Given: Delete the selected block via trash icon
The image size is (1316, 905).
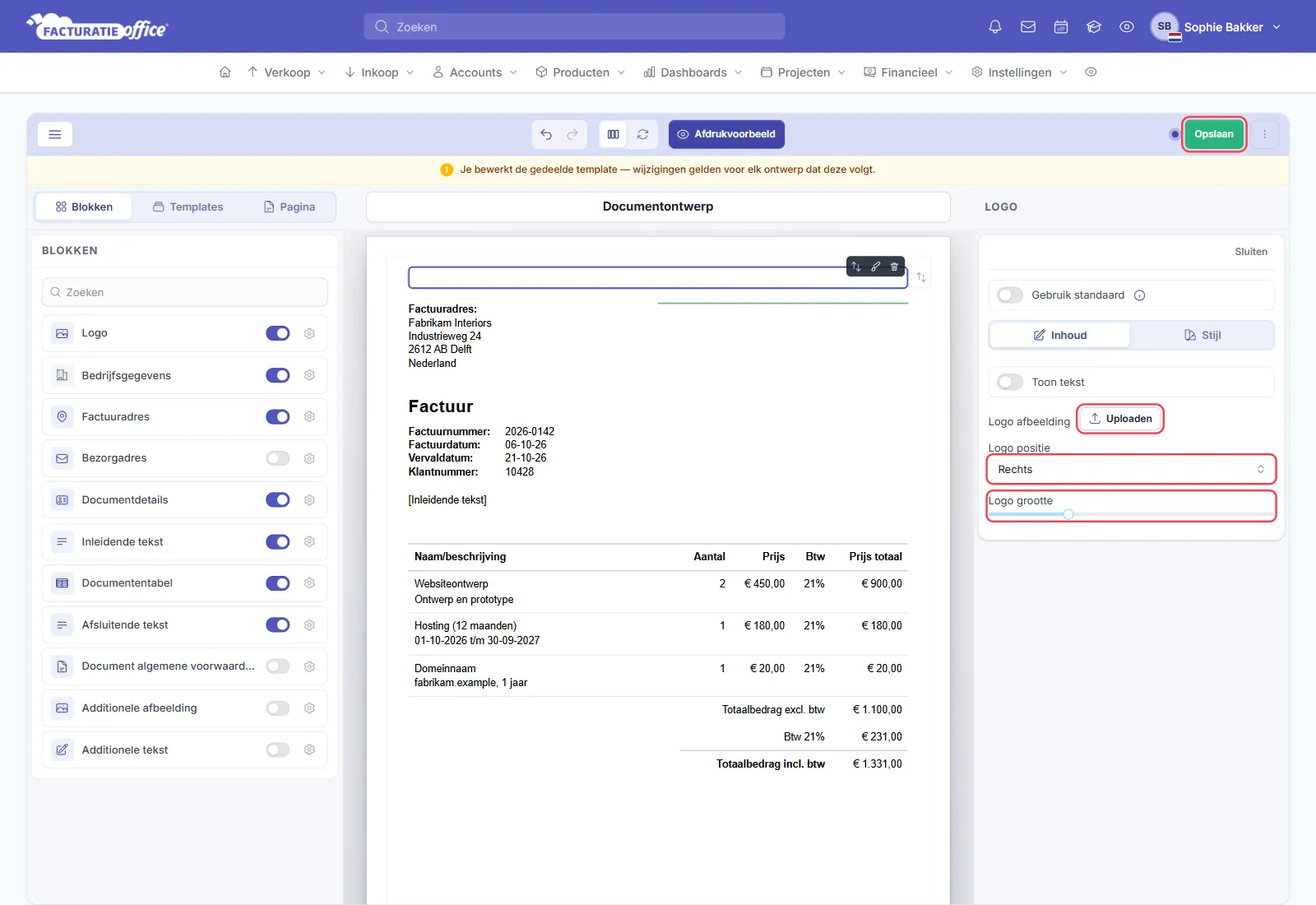Looking at the screenshot, I should [x=895, y=267].
